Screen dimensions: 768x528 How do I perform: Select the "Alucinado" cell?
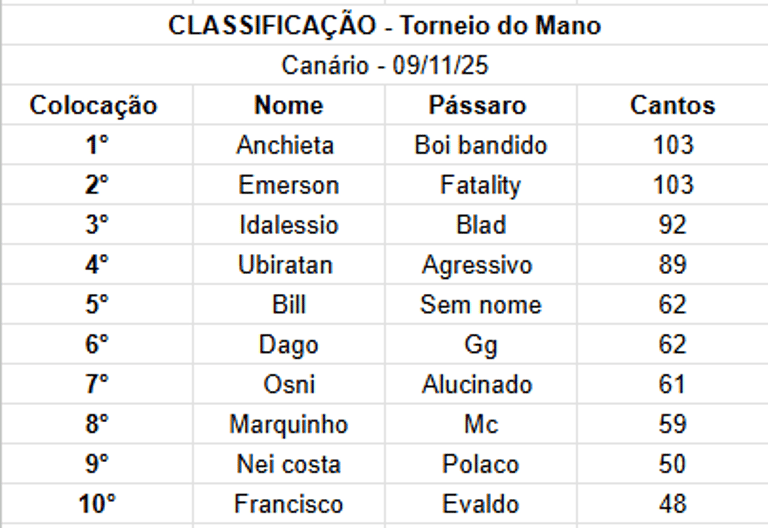(477, 385)
